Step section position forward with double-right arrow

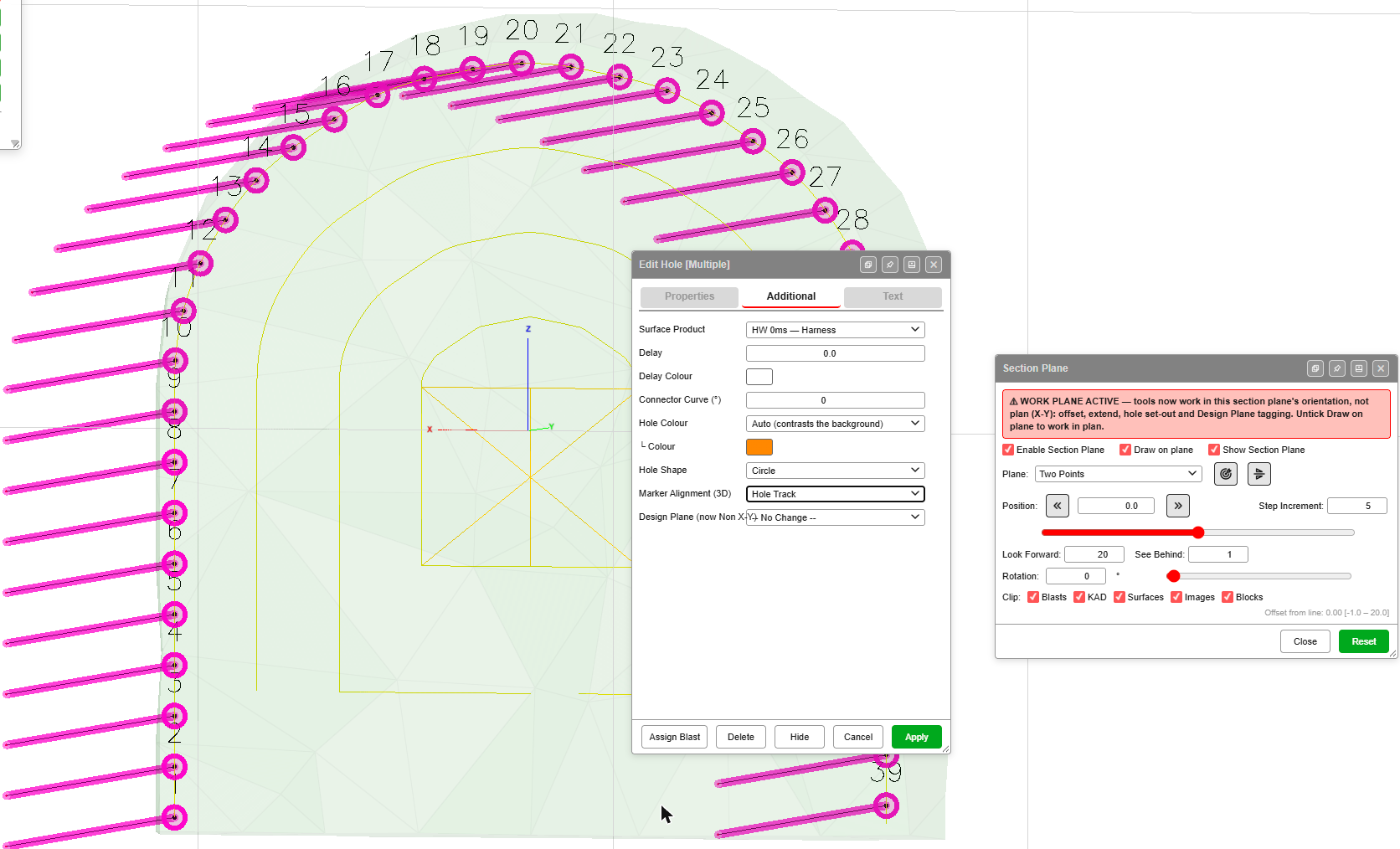click(1178, 506)
